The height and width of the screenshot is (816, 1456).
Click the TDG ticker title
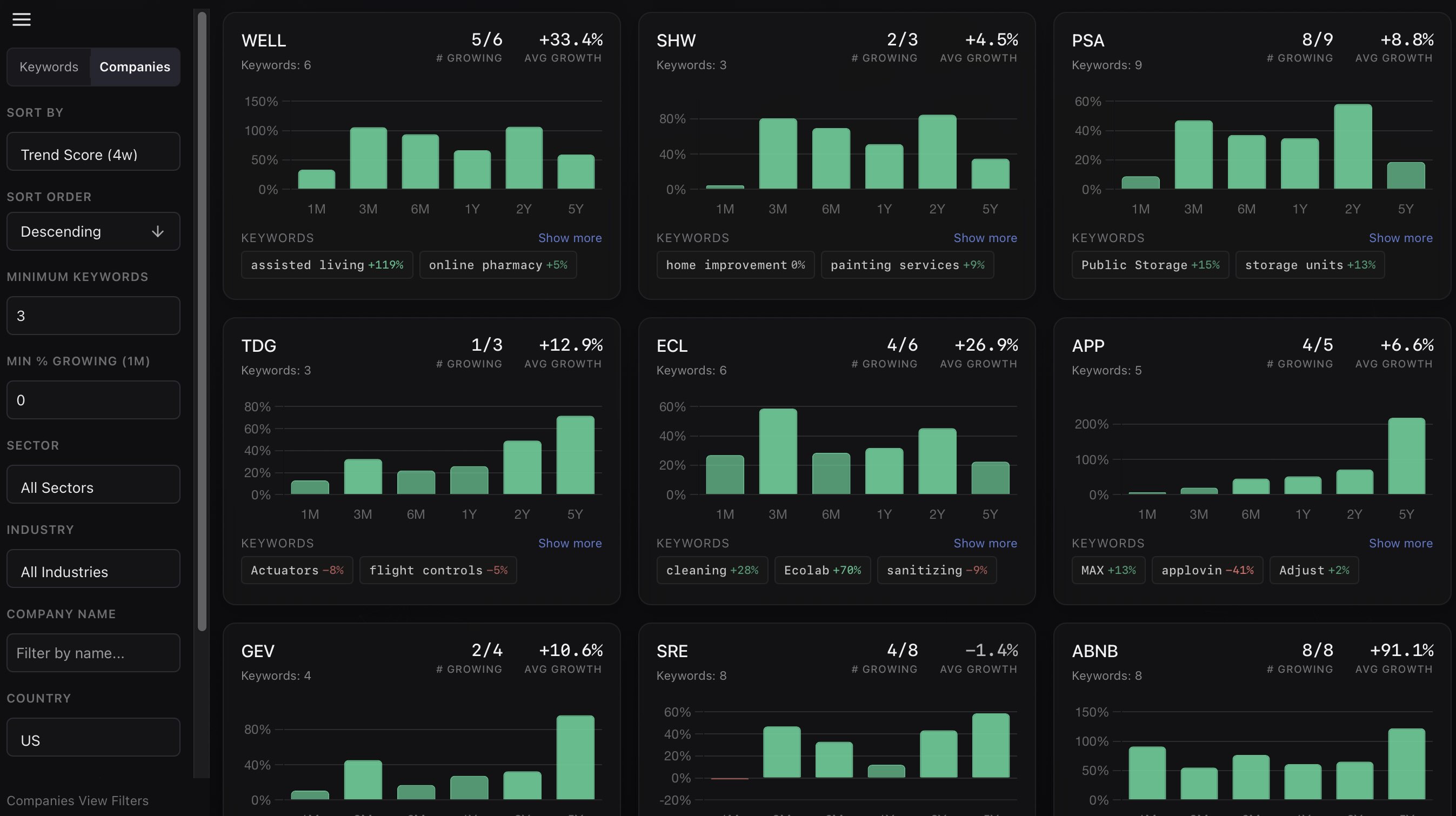click(x=258, y=346)
